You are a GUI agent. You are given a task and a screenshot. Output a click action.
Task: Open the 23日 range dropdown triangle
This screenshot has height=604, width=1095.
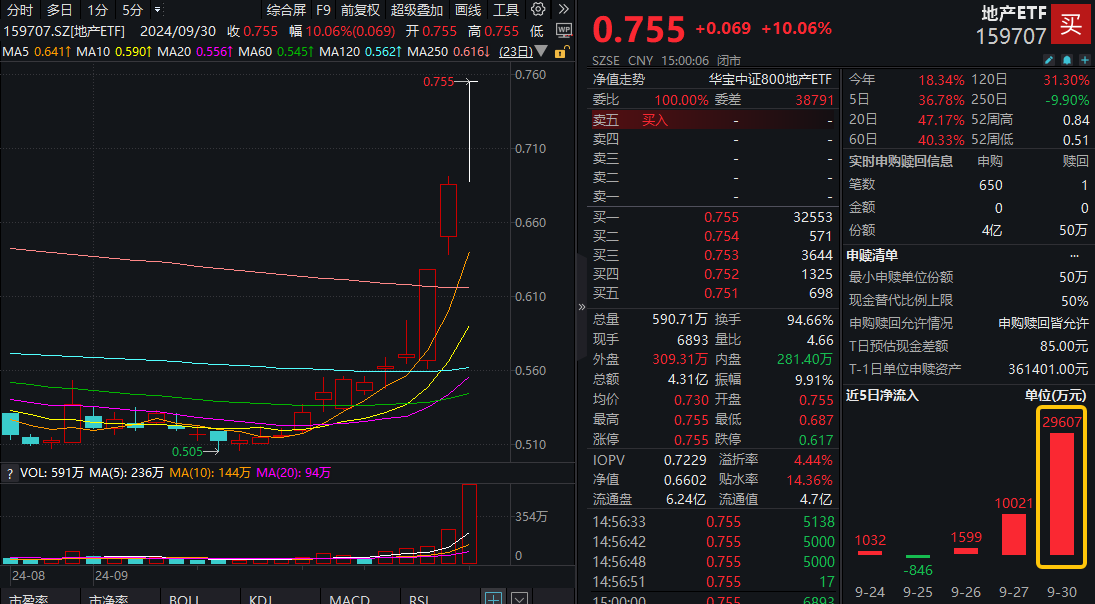pos(541,51)
